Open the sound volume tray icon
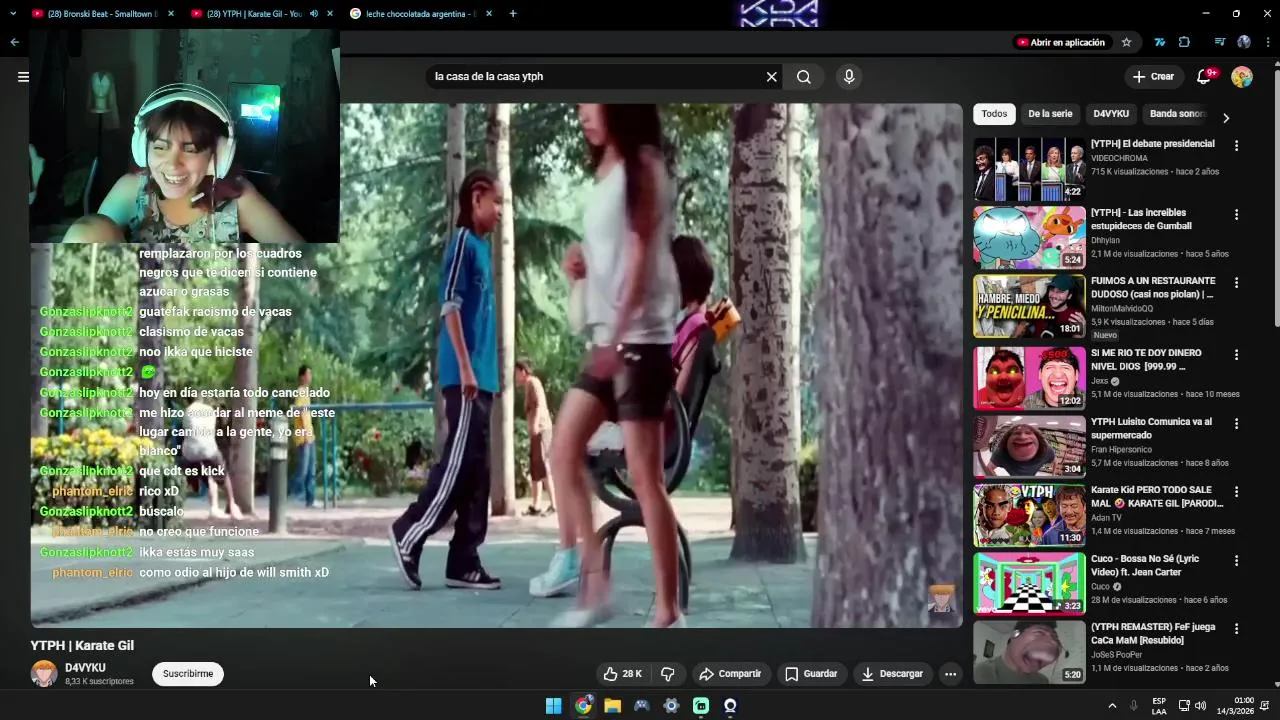Image resolution: width=1280 pixels, height=720 pixels. click(x=1200, y=706)
